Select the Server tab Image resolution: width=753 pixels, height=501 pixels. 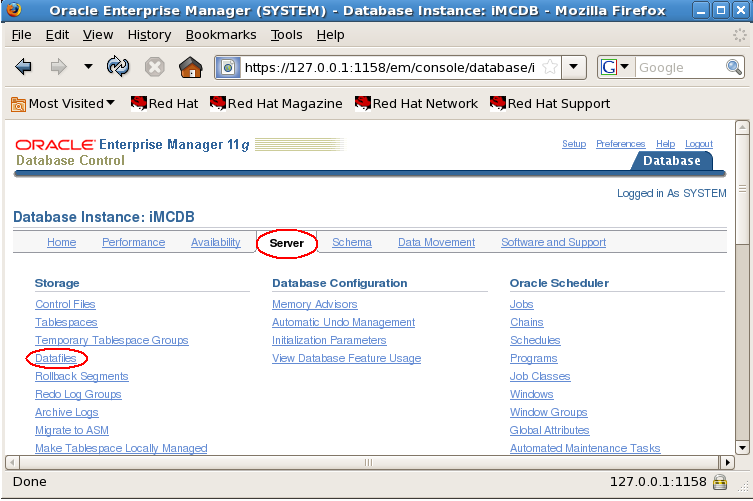click(x=287, y=243)
